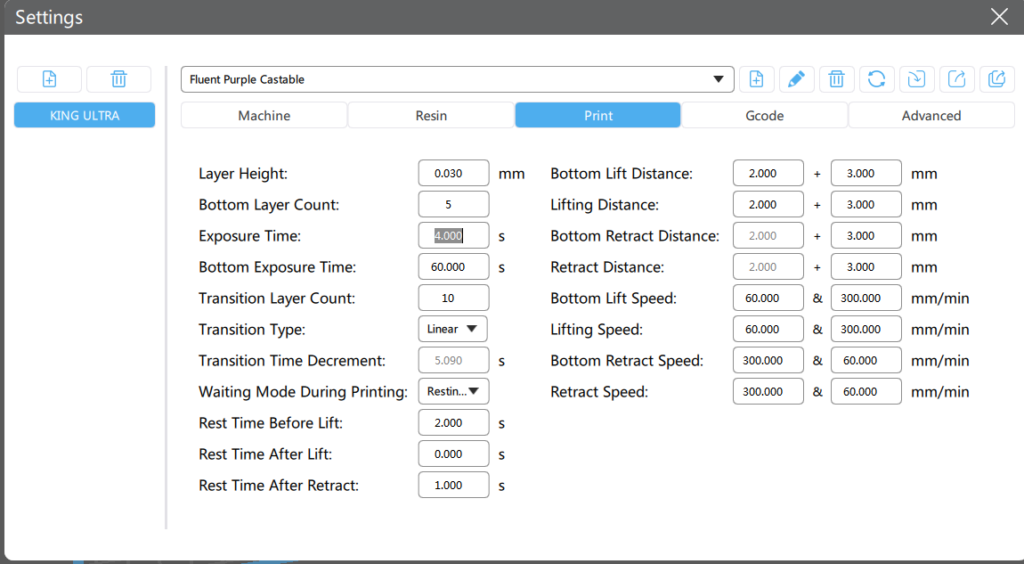Import profile with the download-box icon
Screen dimensions: 1024x564
point(917,79)
